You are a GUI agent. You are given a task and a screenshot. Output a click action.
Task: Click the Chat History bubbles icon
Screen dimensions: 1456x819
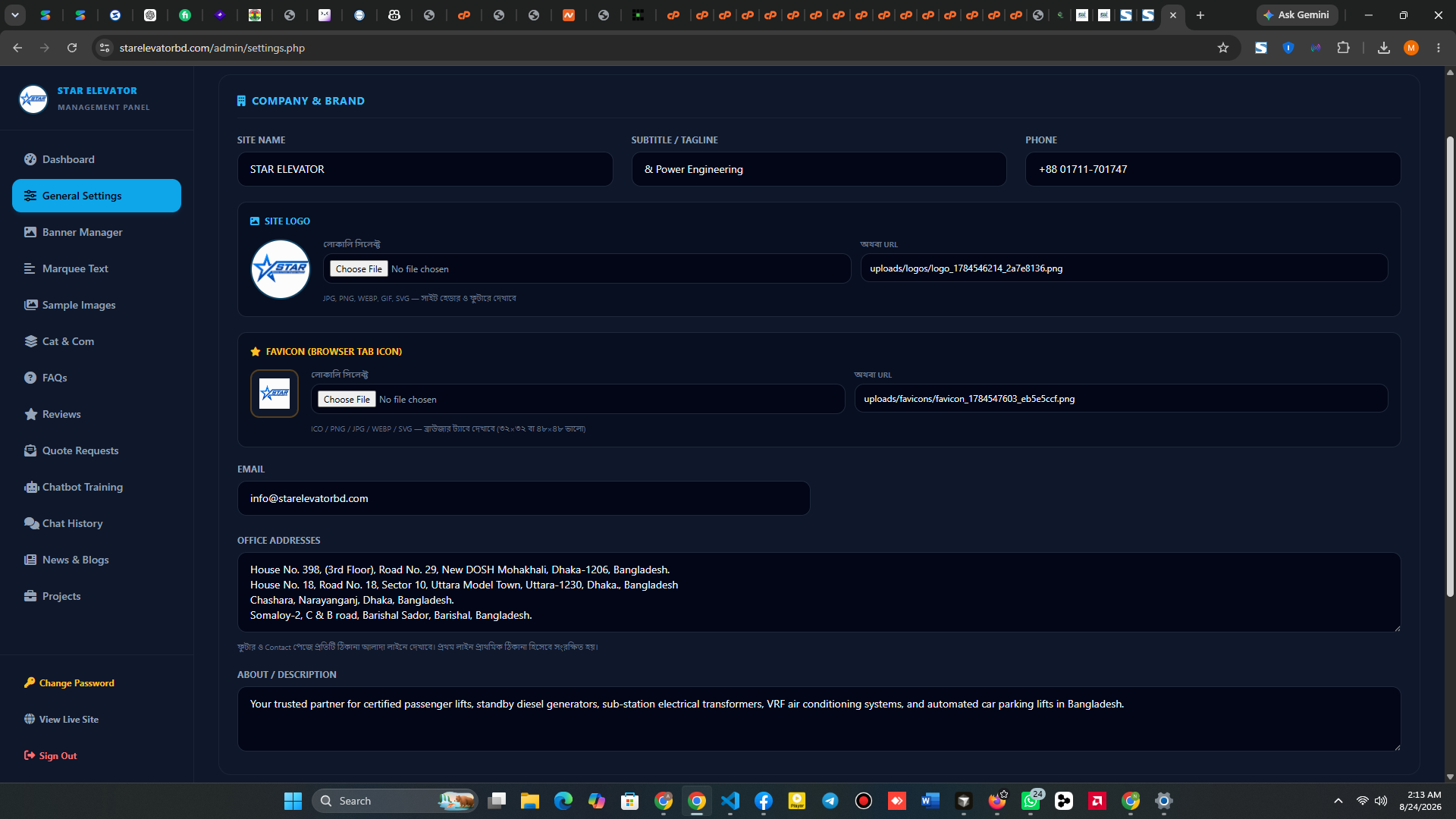pos(31,523)
